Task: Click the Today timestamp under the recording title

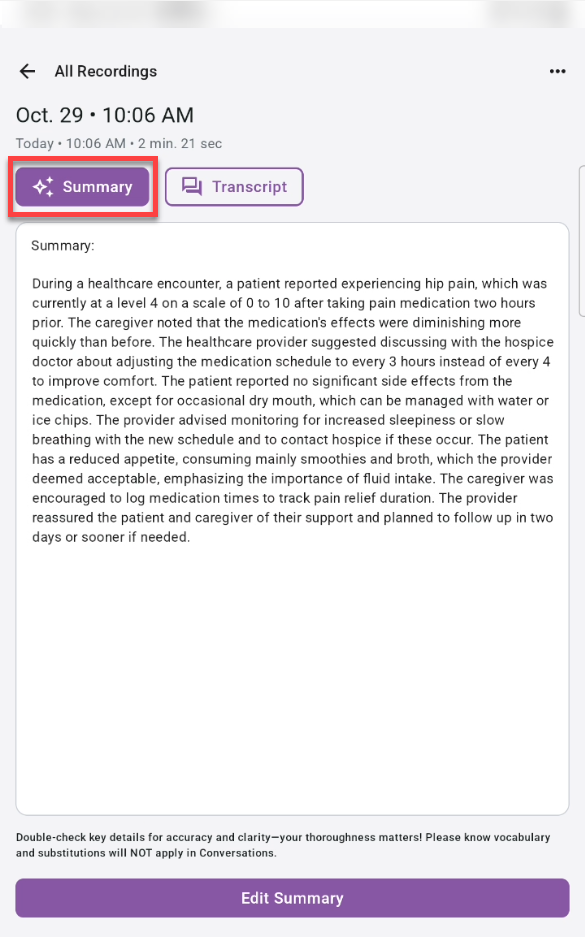Action: (34, 143)
